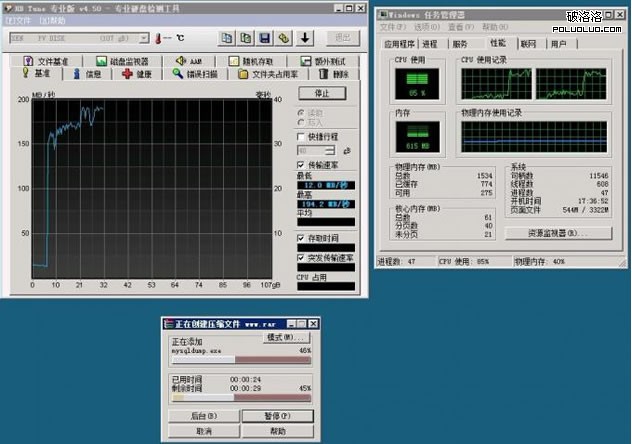
Task: Switch to the 进程 tab in Task Manager
Action: (429, 44)
